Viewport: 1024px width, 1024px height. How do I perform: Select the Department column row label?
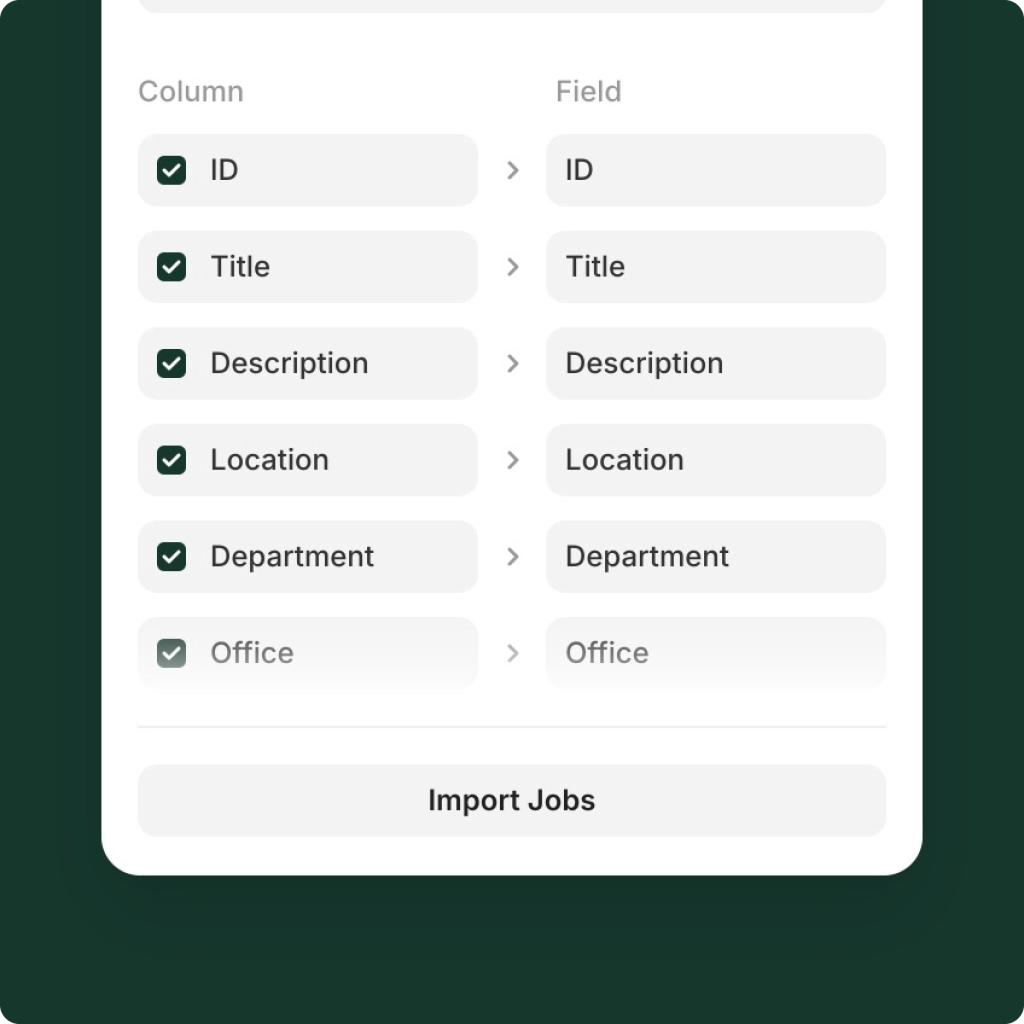point(292,557)
